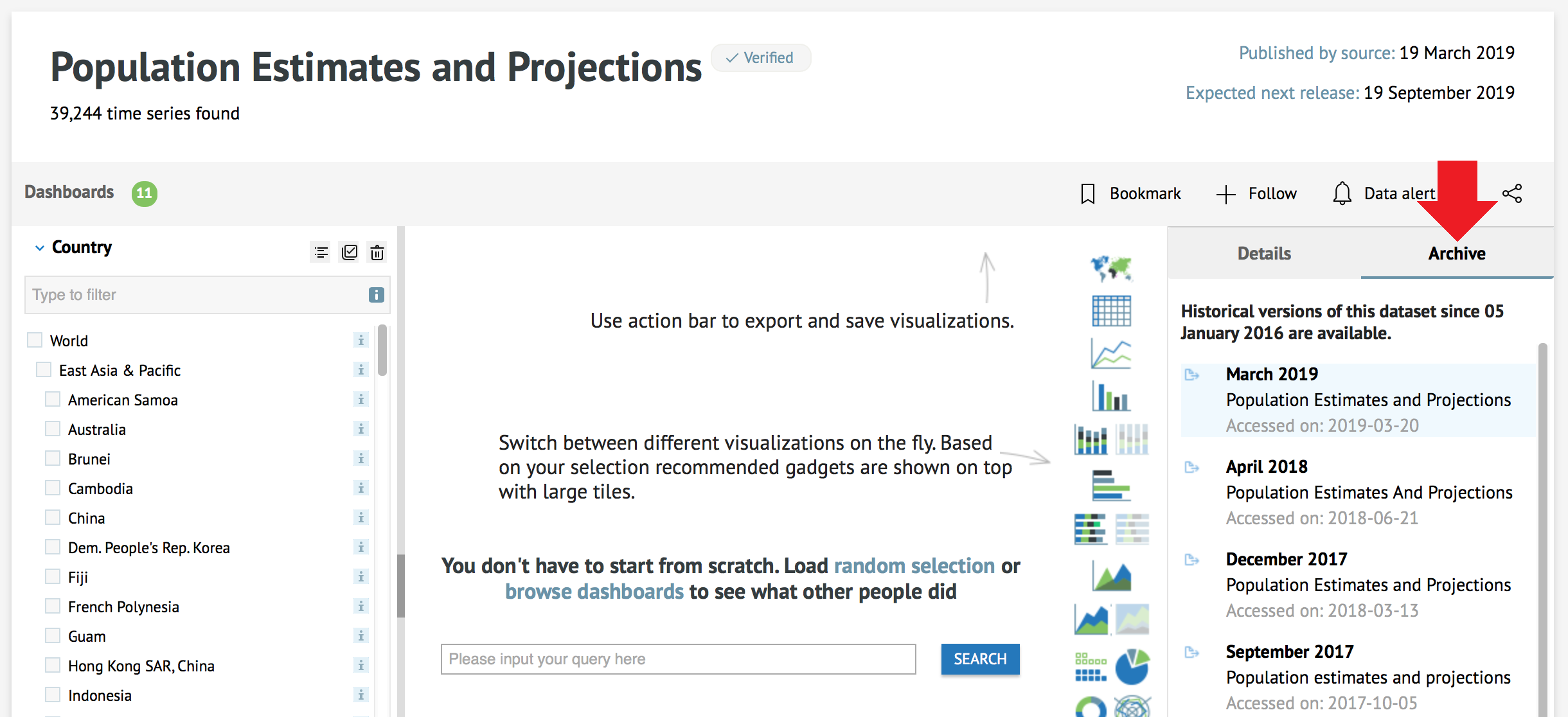This screenshot has height=717, width=1568.
Task: Open the Archive tab
Action: tap(1457, 253)
